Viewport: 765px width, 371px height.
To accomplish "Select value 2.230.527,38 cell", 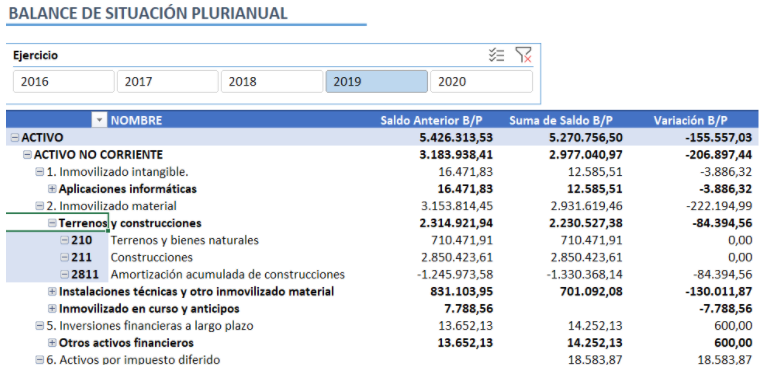I will [585, 223].
